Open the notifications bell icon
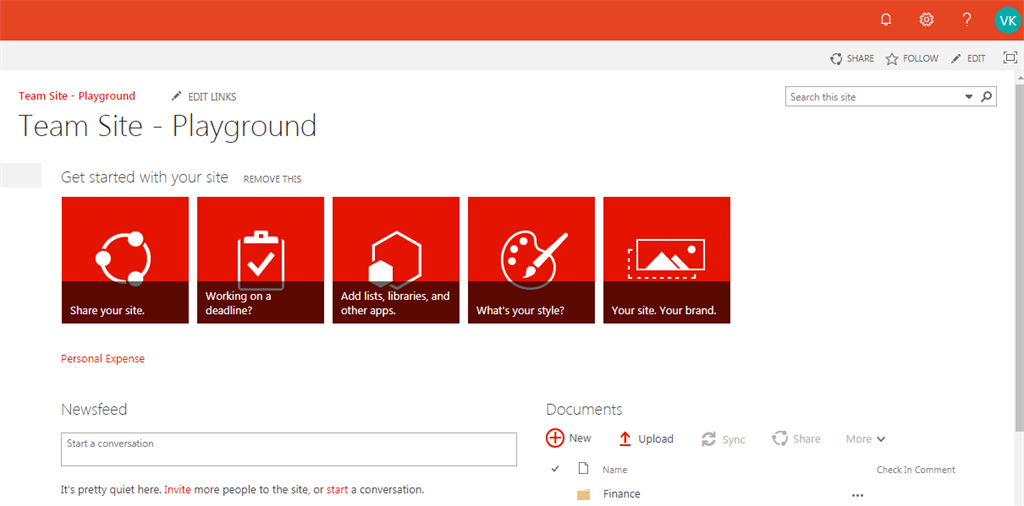The image size is (1024, 506). pos(886,20)
